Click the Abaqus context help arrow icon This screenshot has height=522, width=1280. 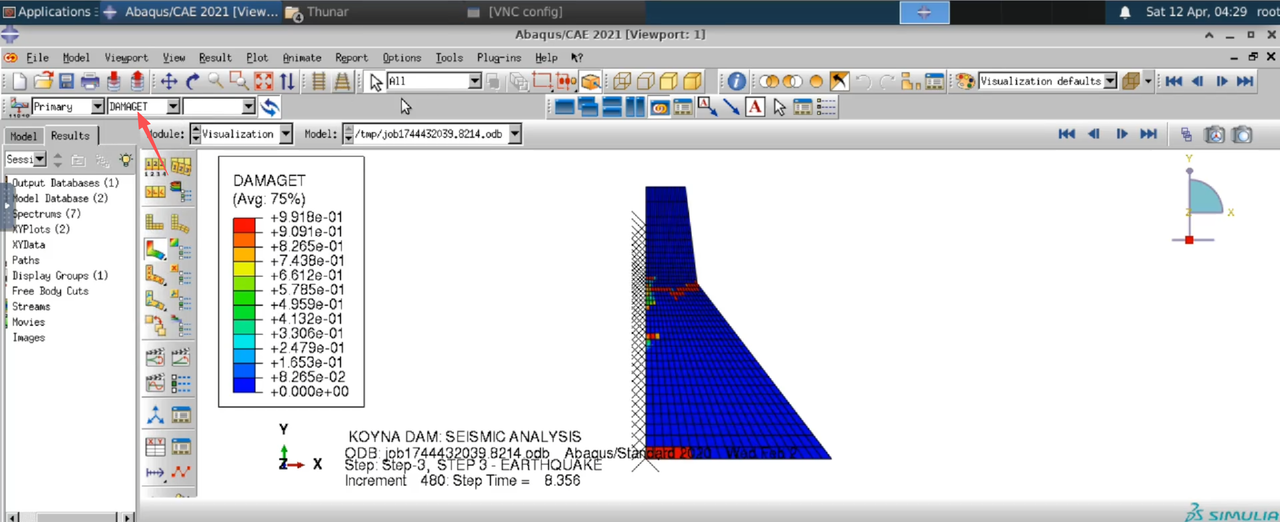577,57
